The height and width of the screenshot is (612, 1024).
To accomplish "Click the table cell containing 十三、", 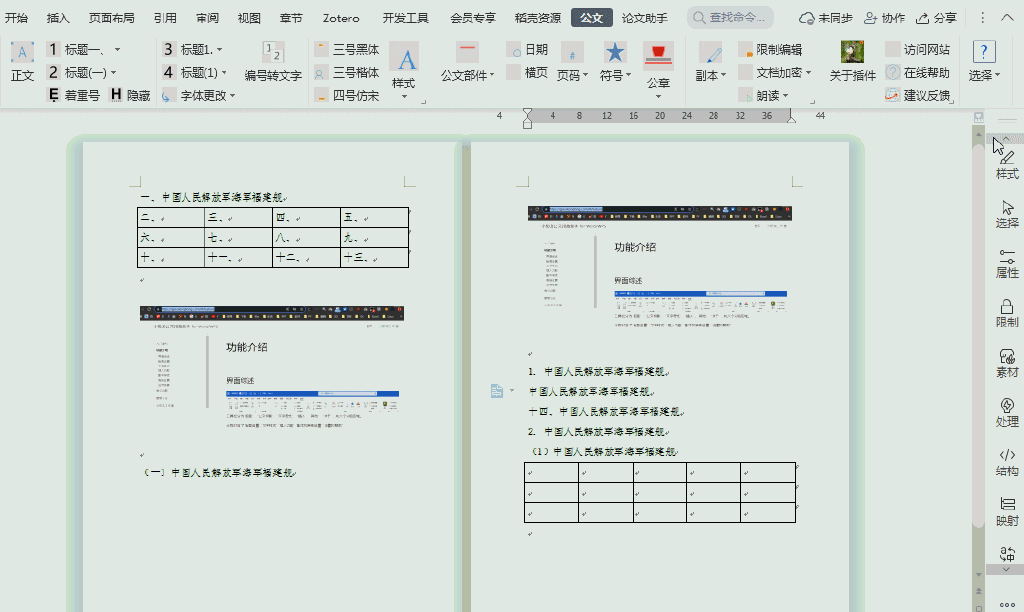I will click(374, 258).
